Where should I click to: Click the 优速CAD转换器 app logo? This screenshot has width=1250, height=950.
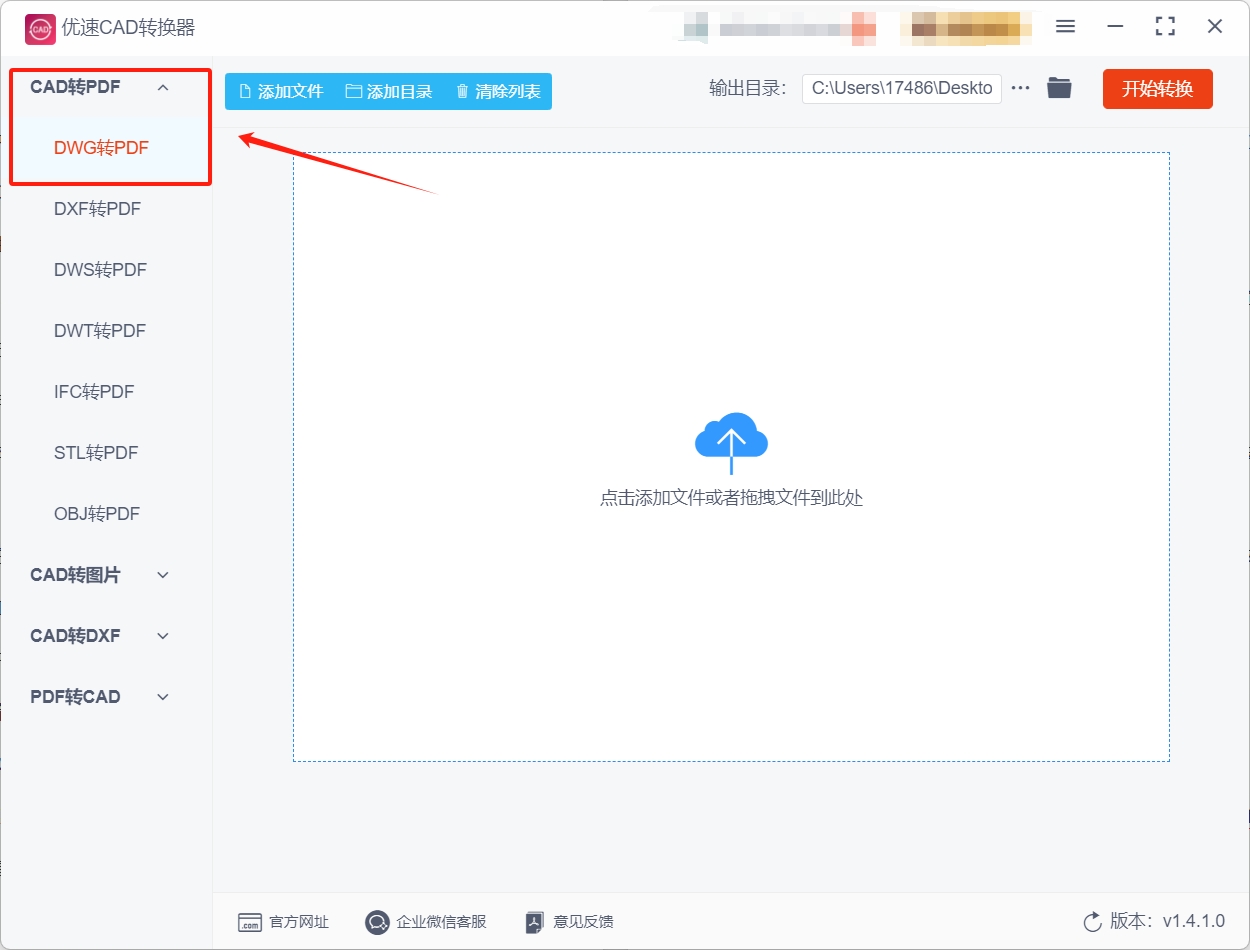pyautogui.click(x=40, y=29)
